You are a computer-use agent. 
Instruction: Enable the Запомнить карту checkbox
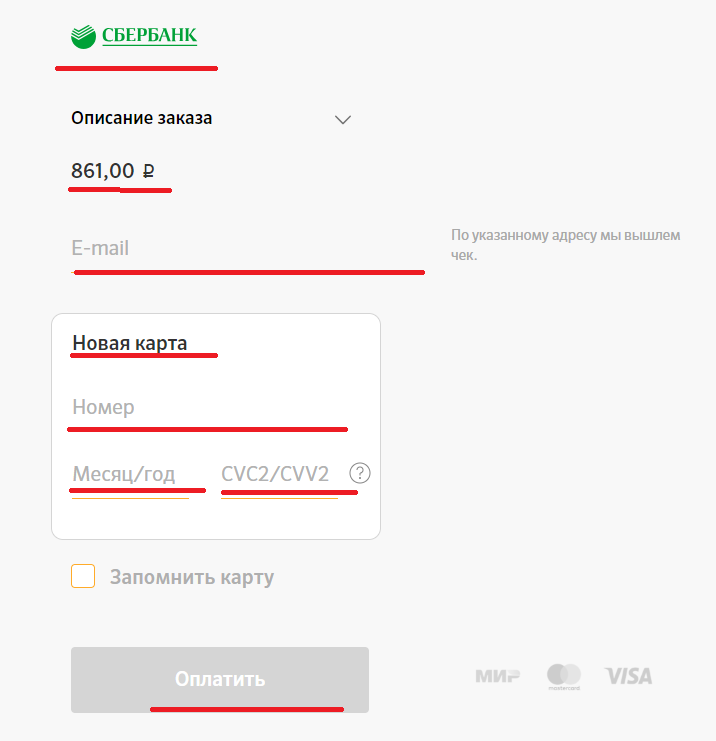click(83, 577)
